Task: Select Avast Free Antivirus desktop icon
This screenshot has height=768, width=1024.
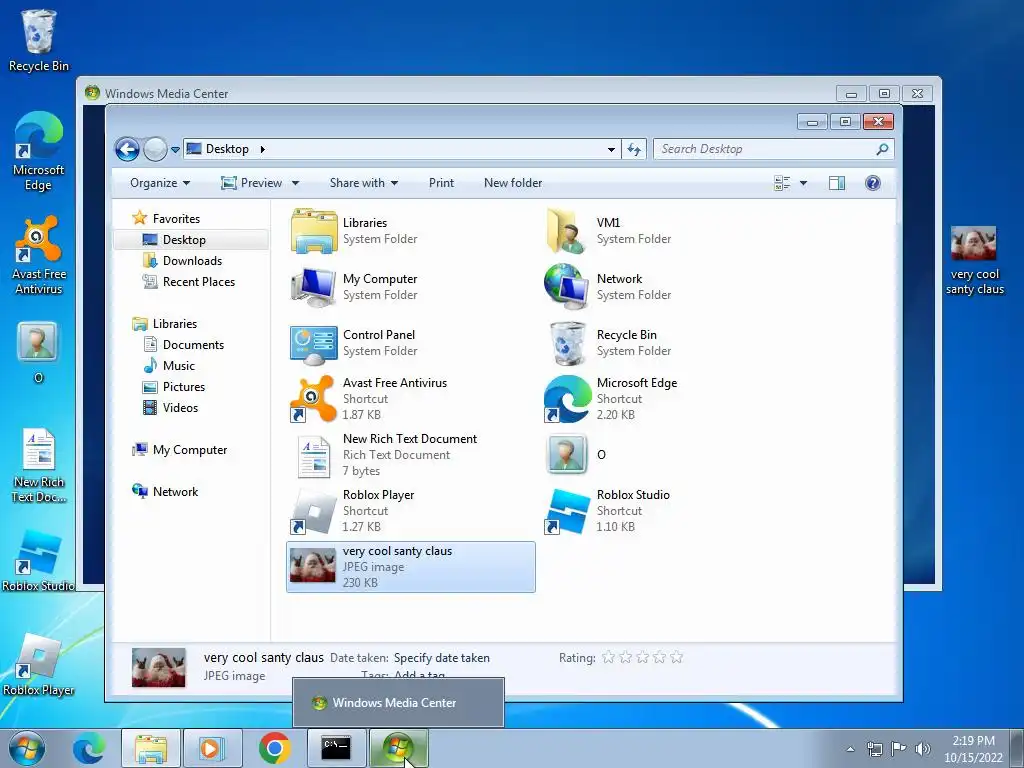Action: (x=39, y=255)
